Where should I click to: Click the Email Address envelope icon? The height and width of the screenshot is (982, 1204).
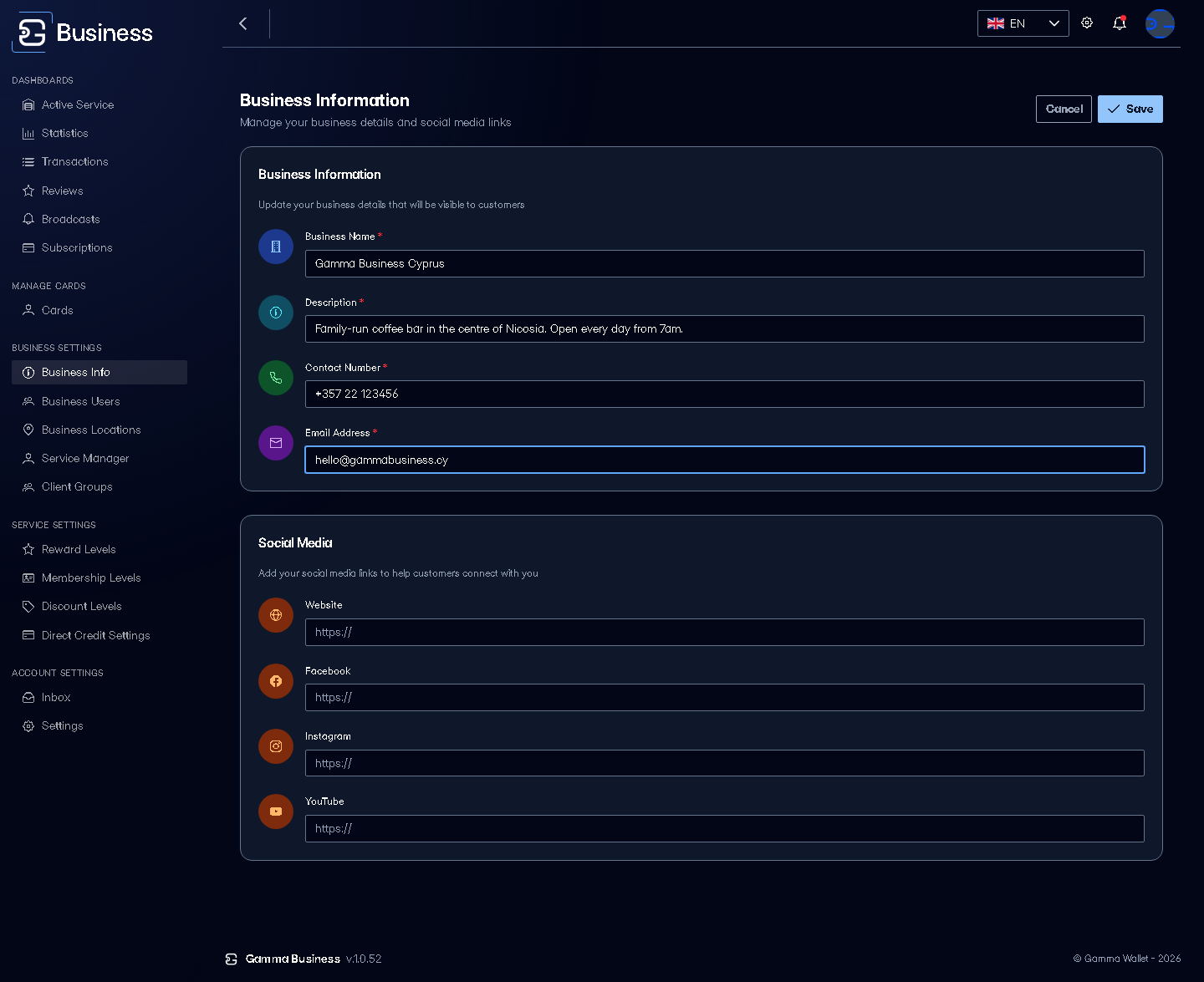click(x=276, y=443)
